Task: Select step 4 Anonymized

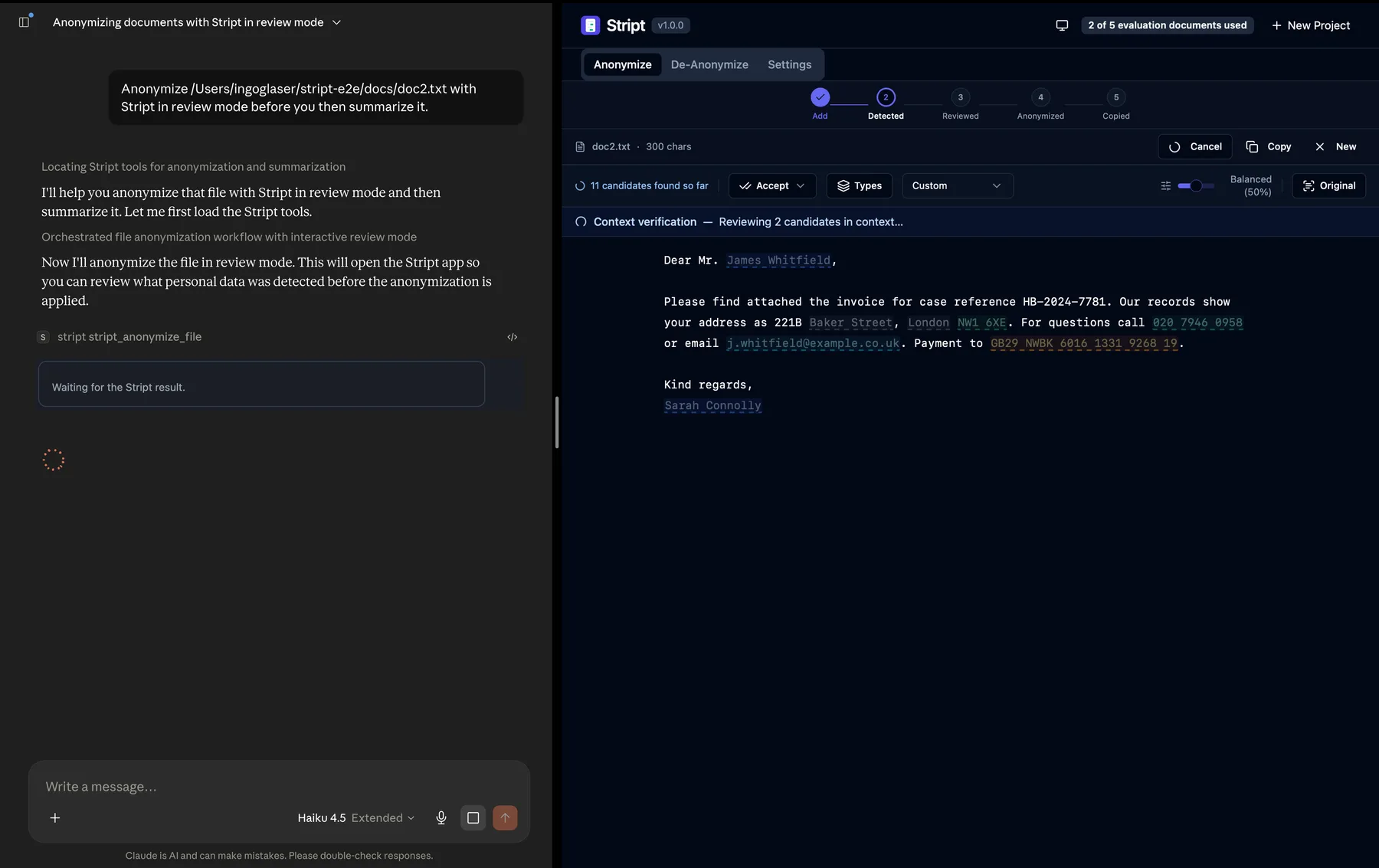Action: coord(1040,97)
